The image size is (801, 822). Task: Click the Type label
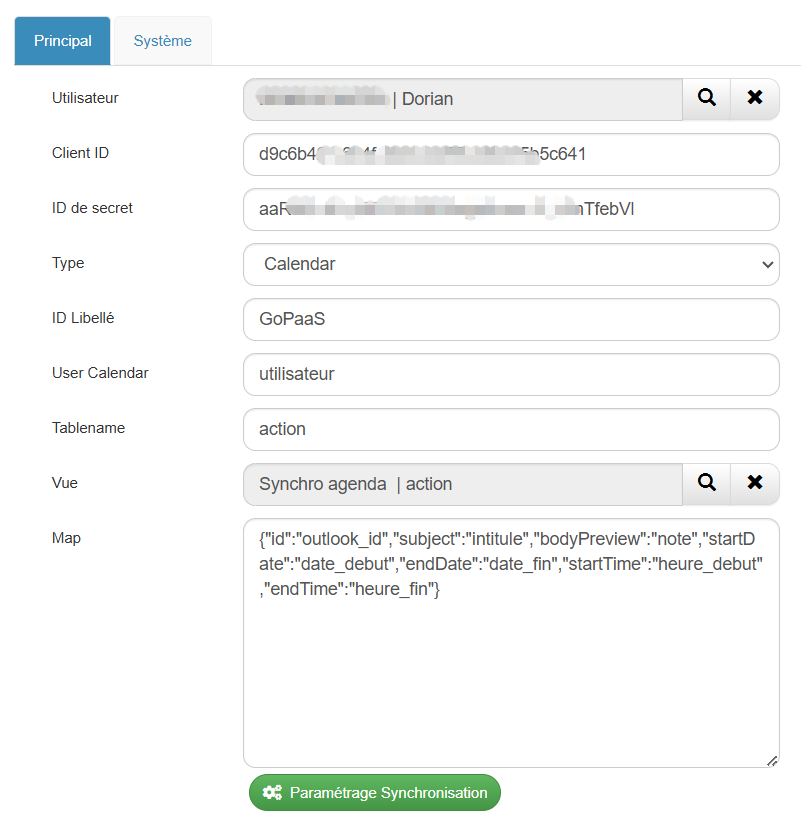click(x=68, y=263)
